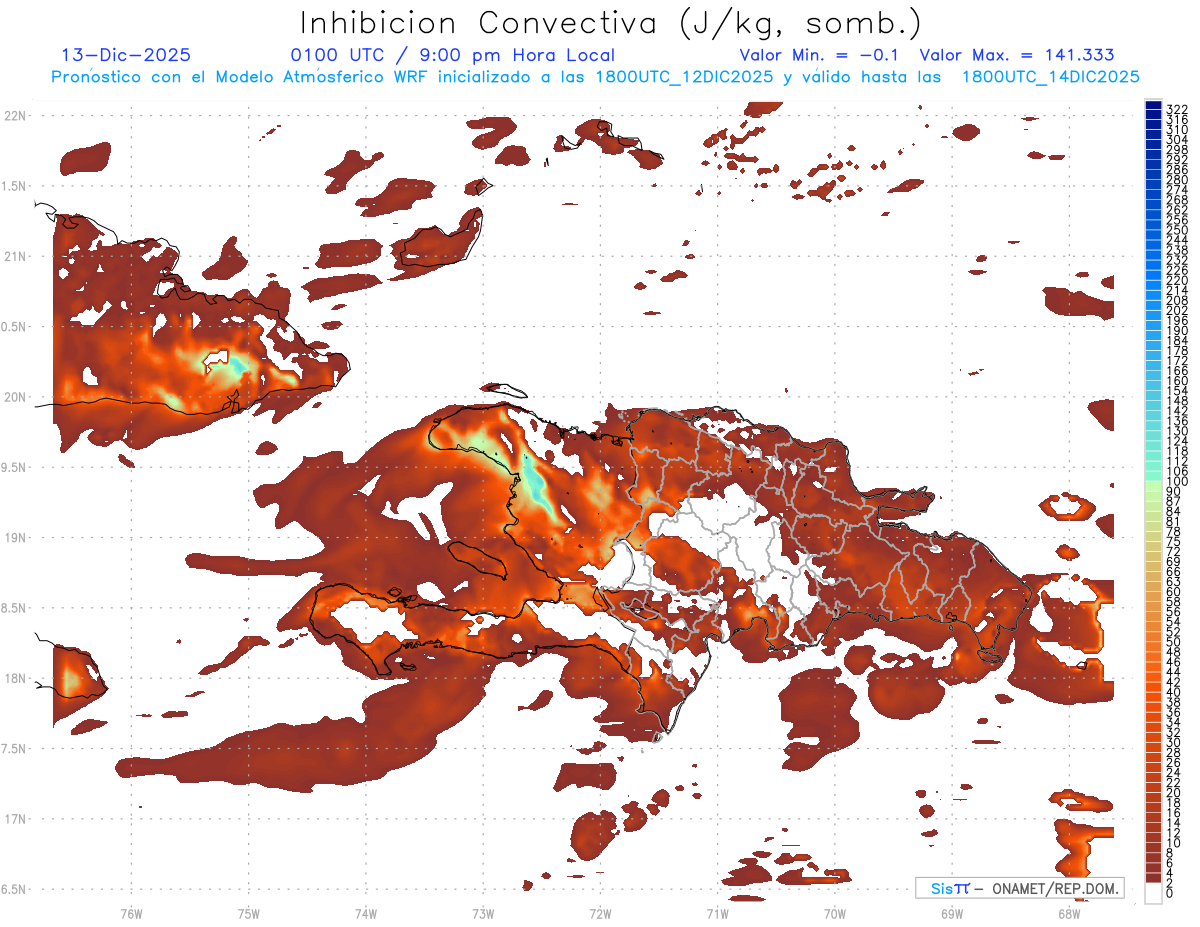Click the '8.5N' latitude tick label
This screenshot has width=1200, height=927.
pyautogui.click(x=15, y=608)
